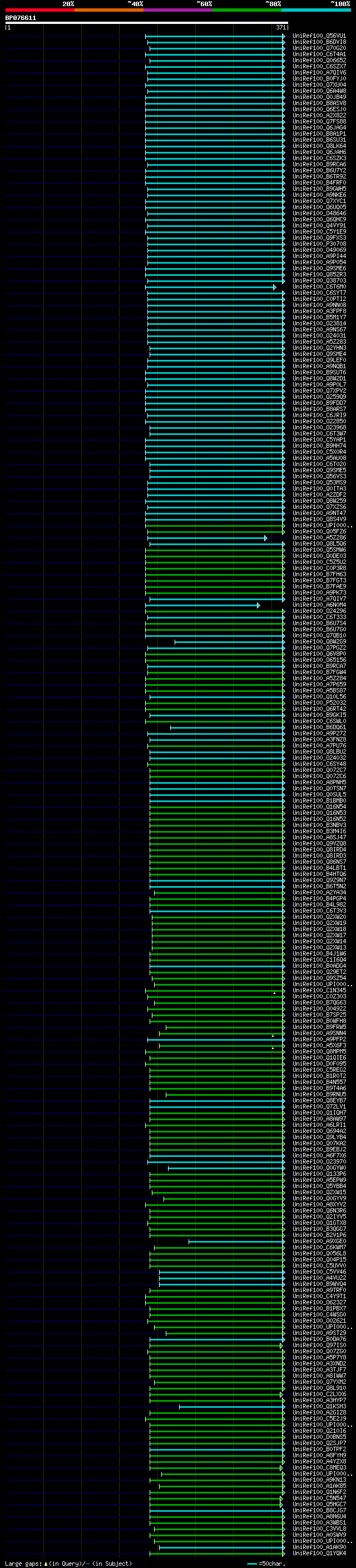Click the purple ~60% identity legend bar

179,10
